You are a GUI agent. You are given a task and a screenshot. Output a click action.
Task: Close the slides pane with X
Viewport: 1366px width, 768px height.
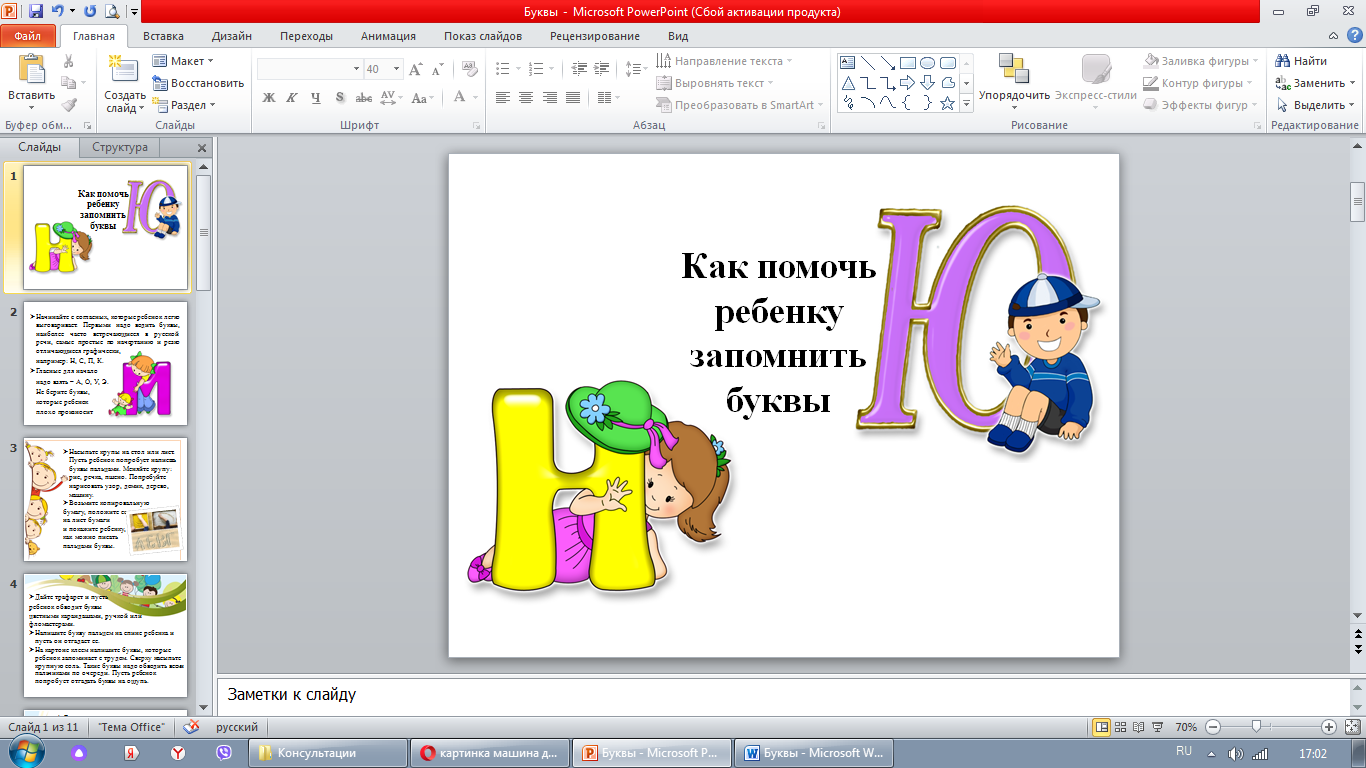click(201, 148)
